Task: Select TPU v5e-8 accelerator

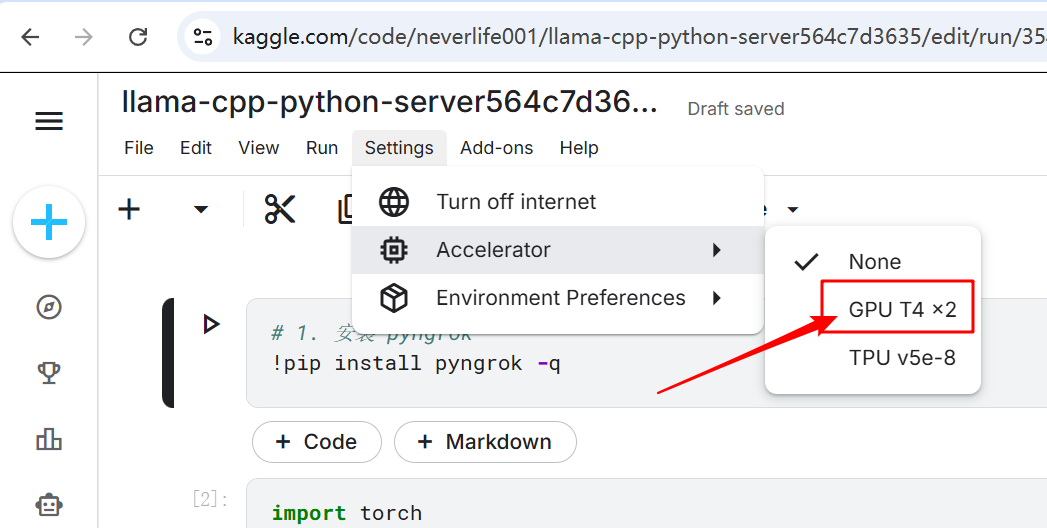Action: tap(873, 358)
